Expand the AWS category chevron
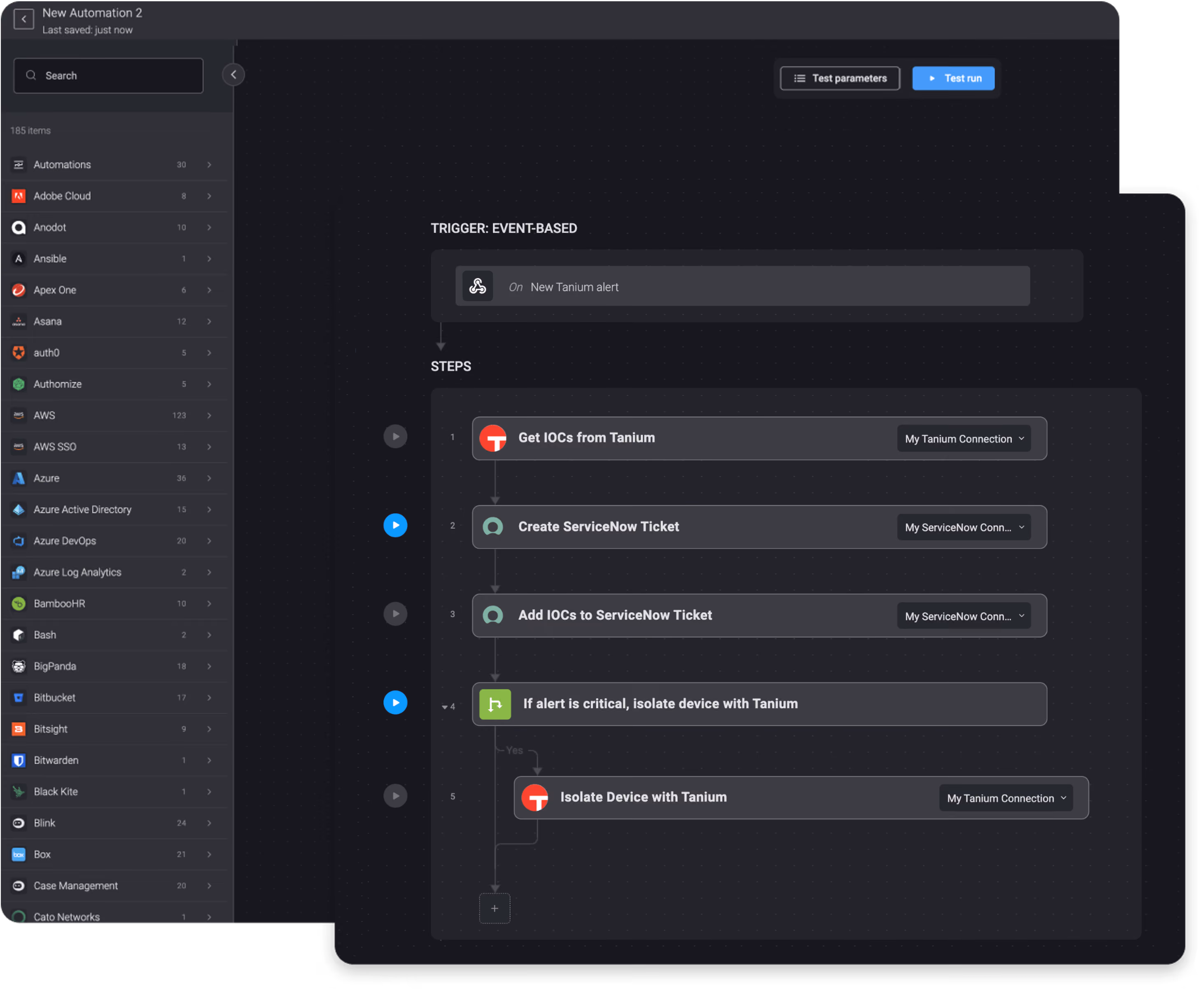1204x989 pixels. pyautogui.click(x=210, y=415)
